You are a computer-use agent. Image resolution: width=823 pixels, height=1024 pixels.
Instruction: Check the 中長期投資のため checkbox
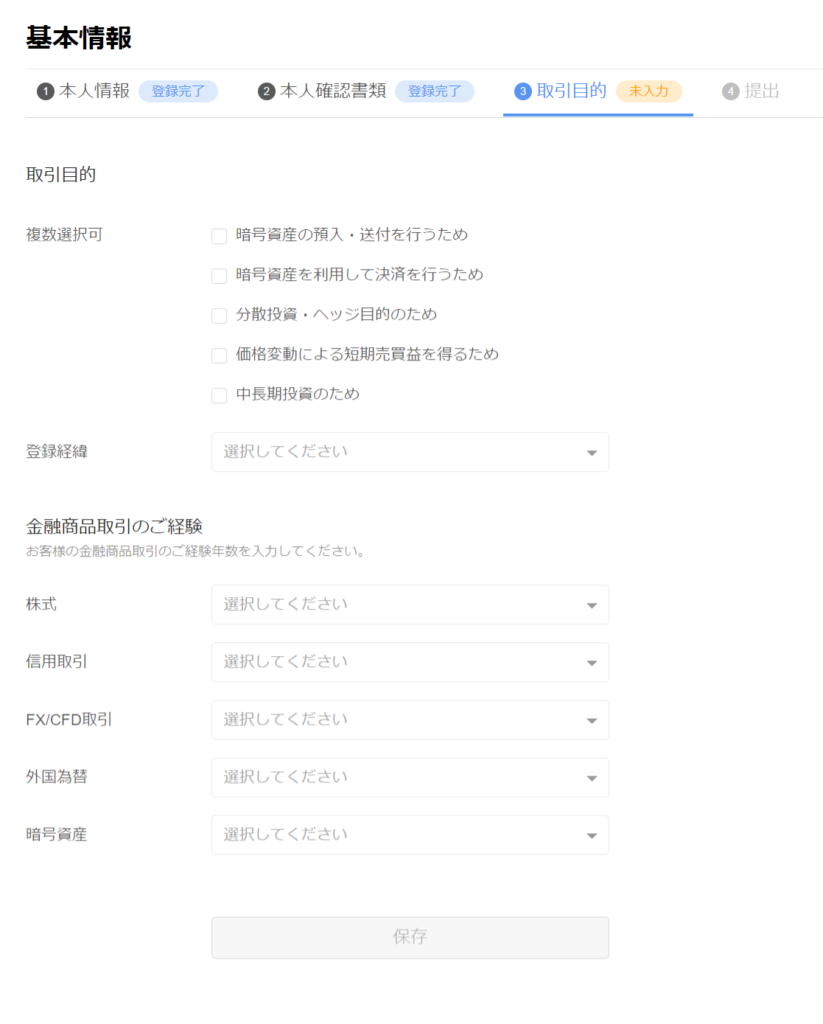click(x=219, y=395)
